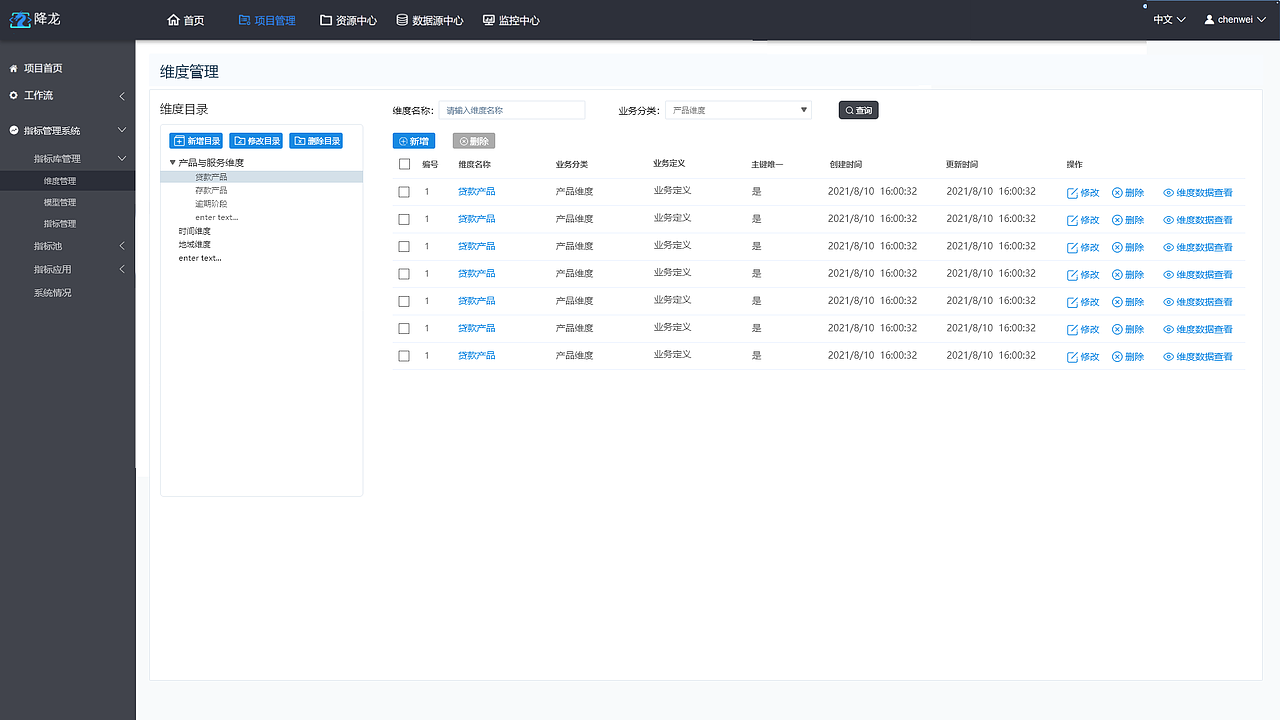This screenshot has height=720, width=1280.
Task: Click the gray 删除 button above the table
Action: 474,141
